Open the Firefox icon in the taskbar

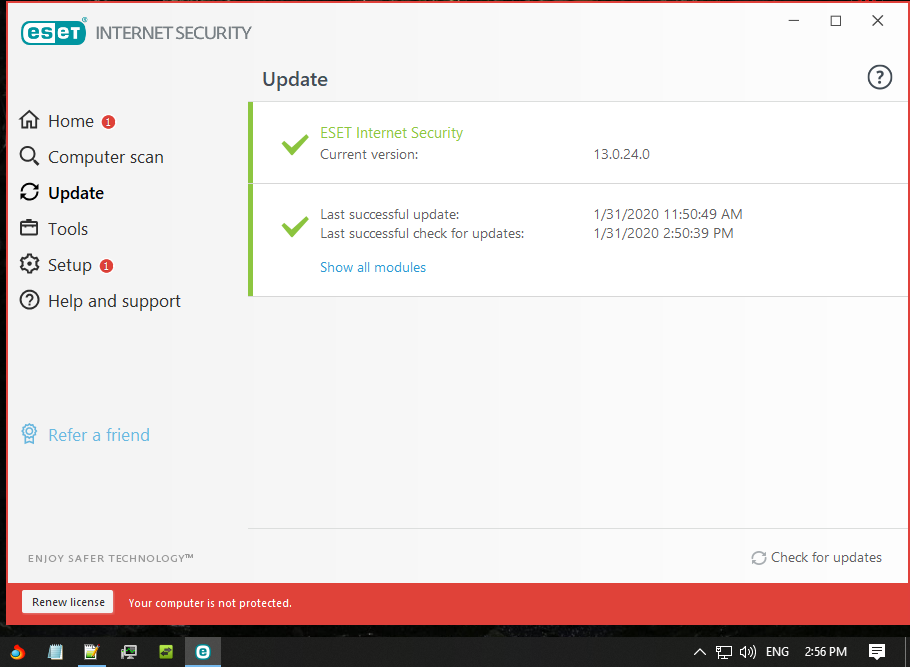(x=17, y=652)
